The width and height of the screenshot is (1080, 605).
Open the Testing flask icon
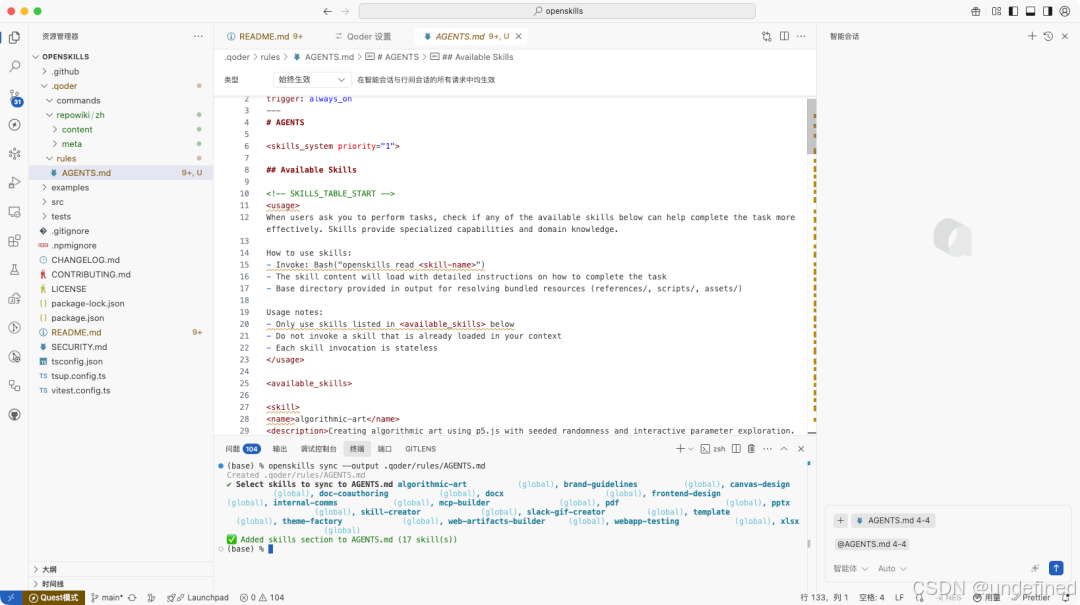14,269
